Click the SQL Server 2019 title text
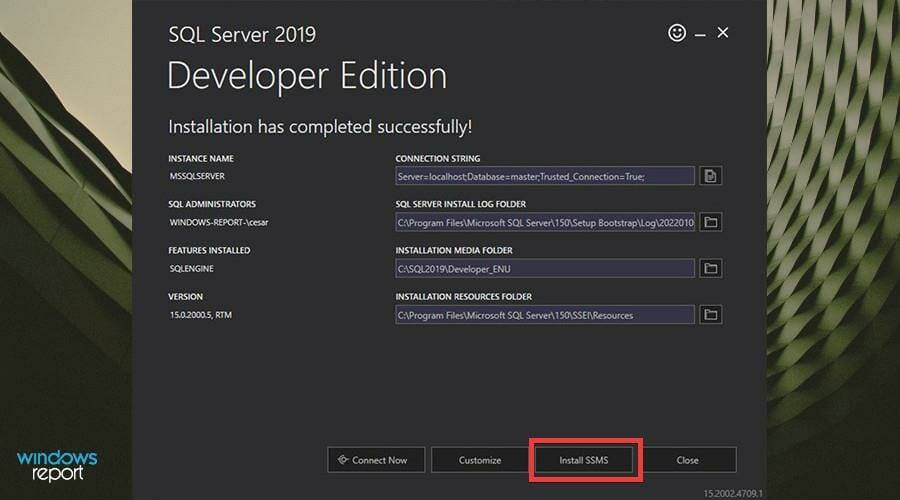 (x=242, y=34)
